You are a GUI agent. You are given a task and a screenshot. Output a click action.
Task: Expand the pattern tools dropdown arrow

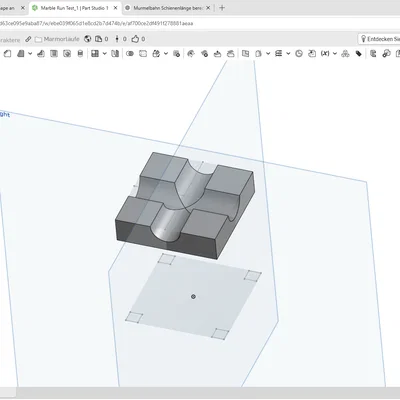[x=104, y=53]
